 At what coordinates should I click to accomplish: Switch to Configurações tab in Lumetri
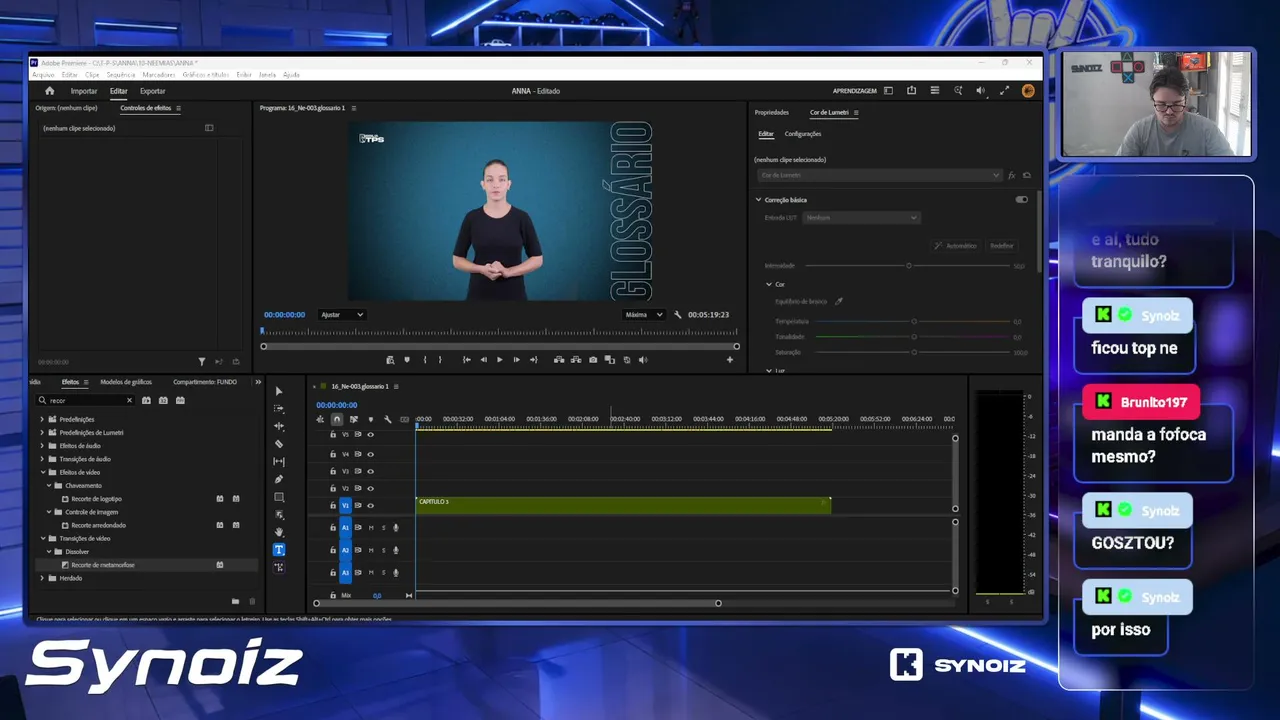(803, 134)
